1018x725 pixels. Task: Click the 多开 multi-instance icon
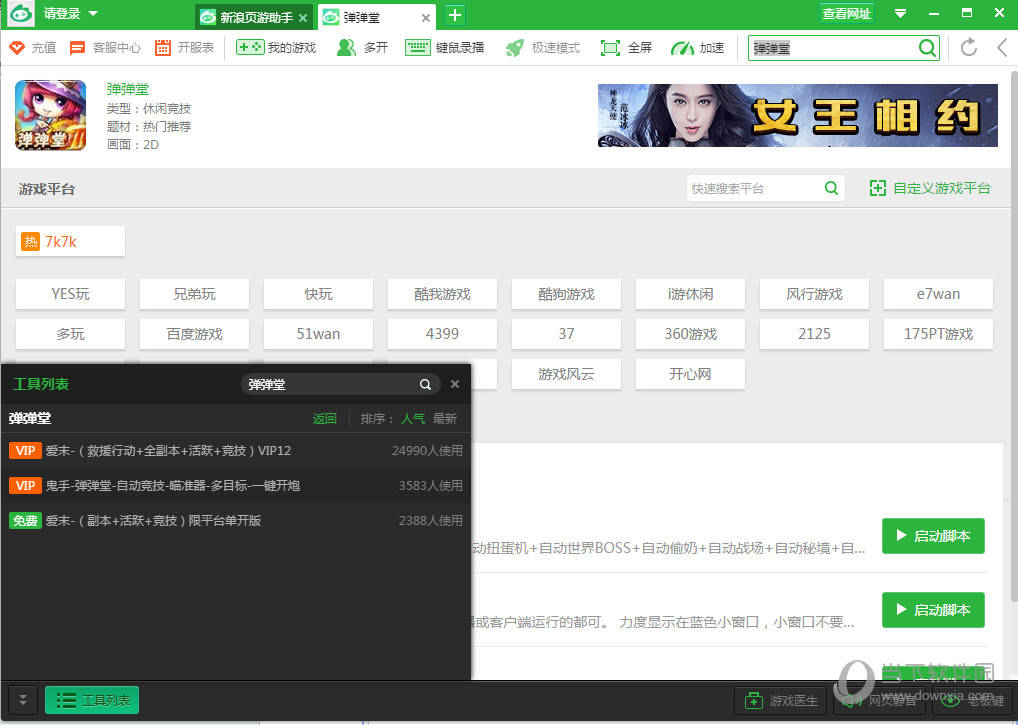[362, 47]
